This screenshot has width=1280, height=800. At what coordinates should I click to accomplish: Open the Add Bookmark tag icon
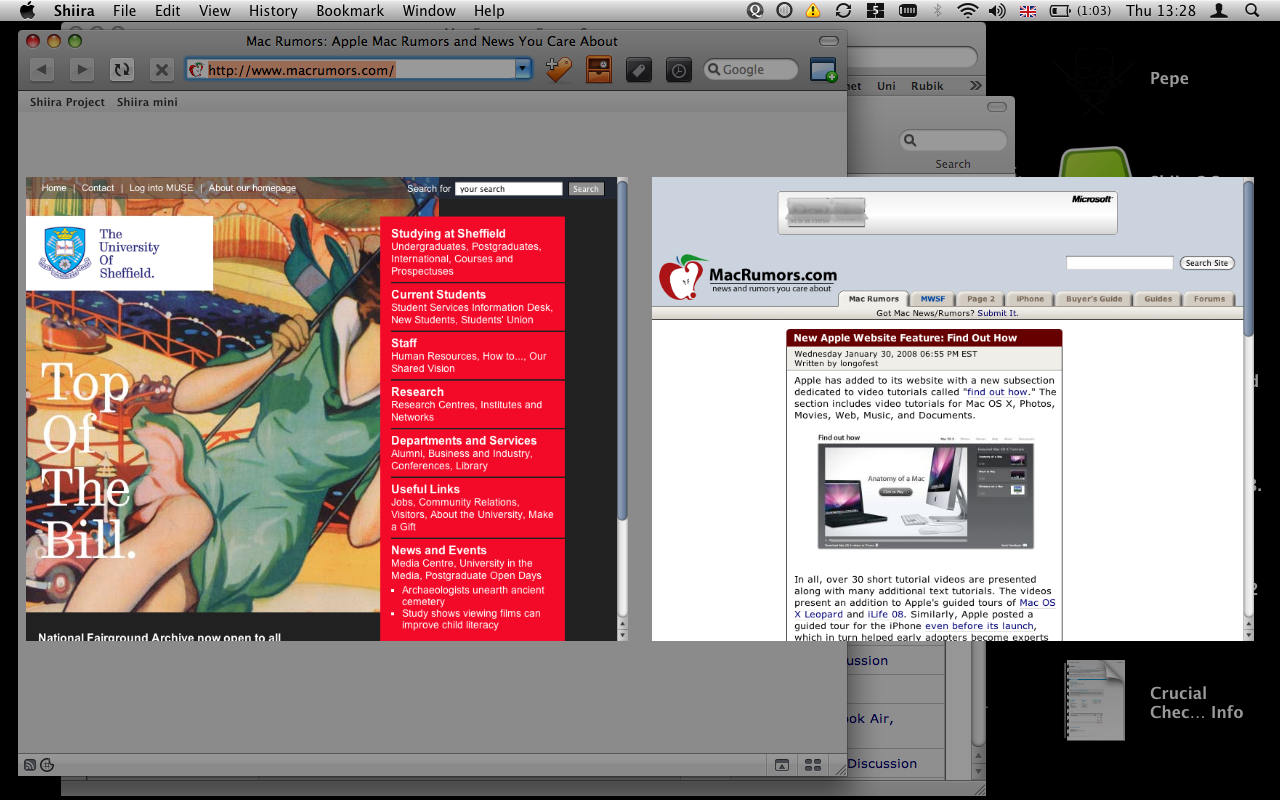point(558,69)
